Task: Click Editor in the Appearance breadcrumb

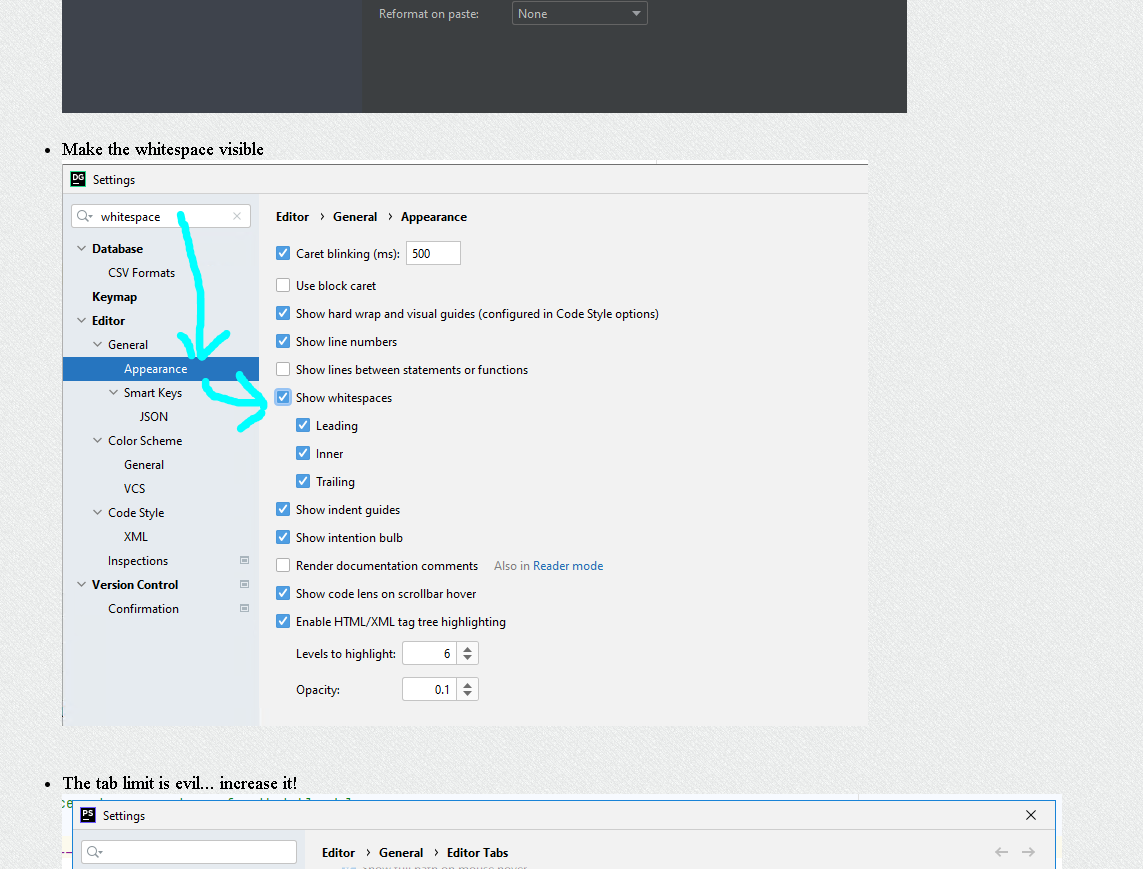Action: tap(292, 217)
